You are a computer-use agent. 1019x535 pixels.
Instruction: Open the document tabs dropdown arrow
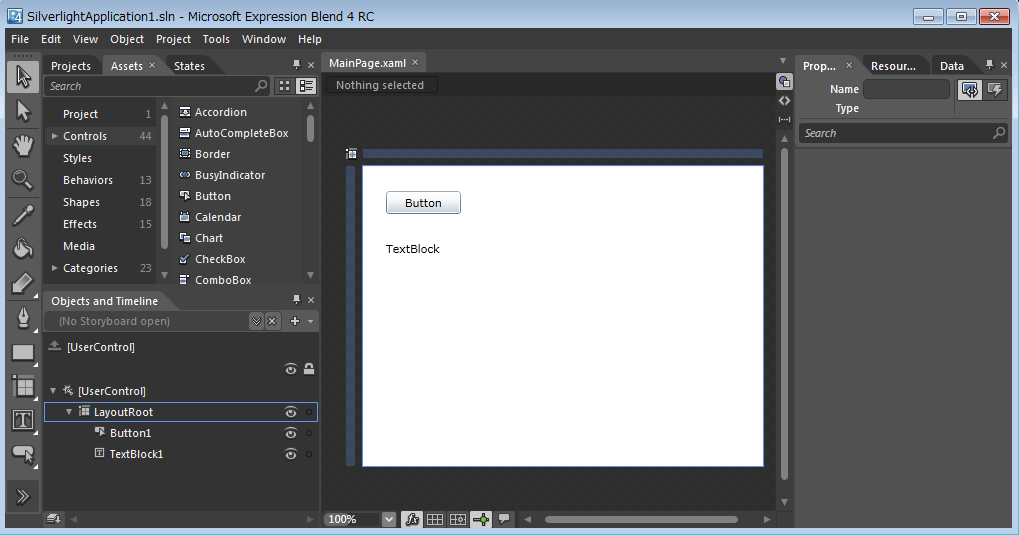click(782, 61)
